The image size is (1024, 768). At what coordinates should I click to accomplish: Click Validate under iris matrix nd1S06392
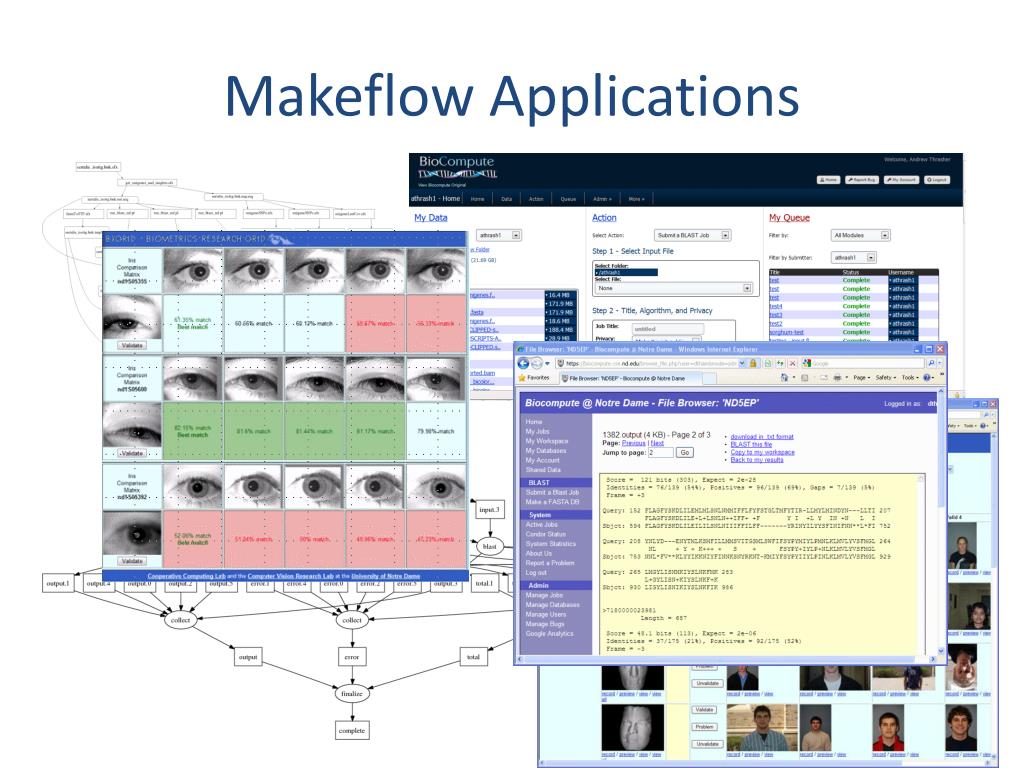pyautogui.click(x=132, y=561)
